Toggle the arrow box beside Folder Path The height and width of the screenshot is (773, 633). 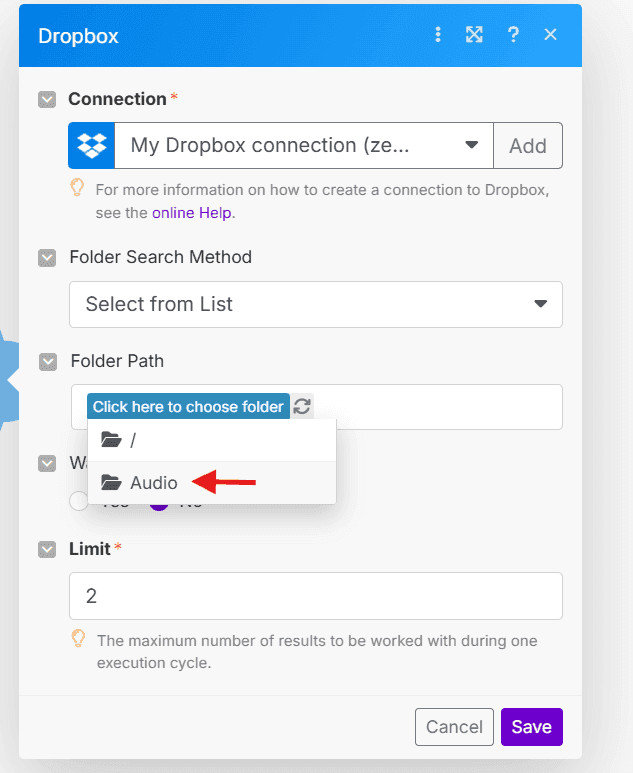click(47, 361)
